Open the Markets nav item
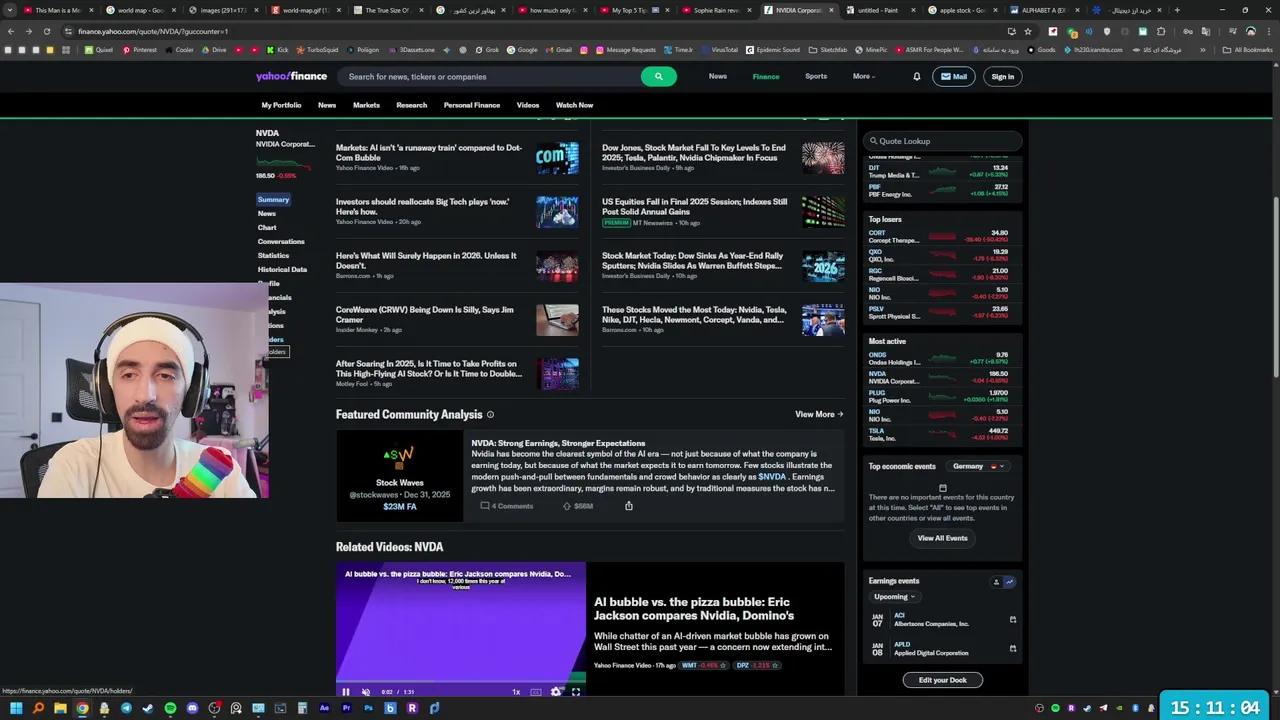 (366, 105)
